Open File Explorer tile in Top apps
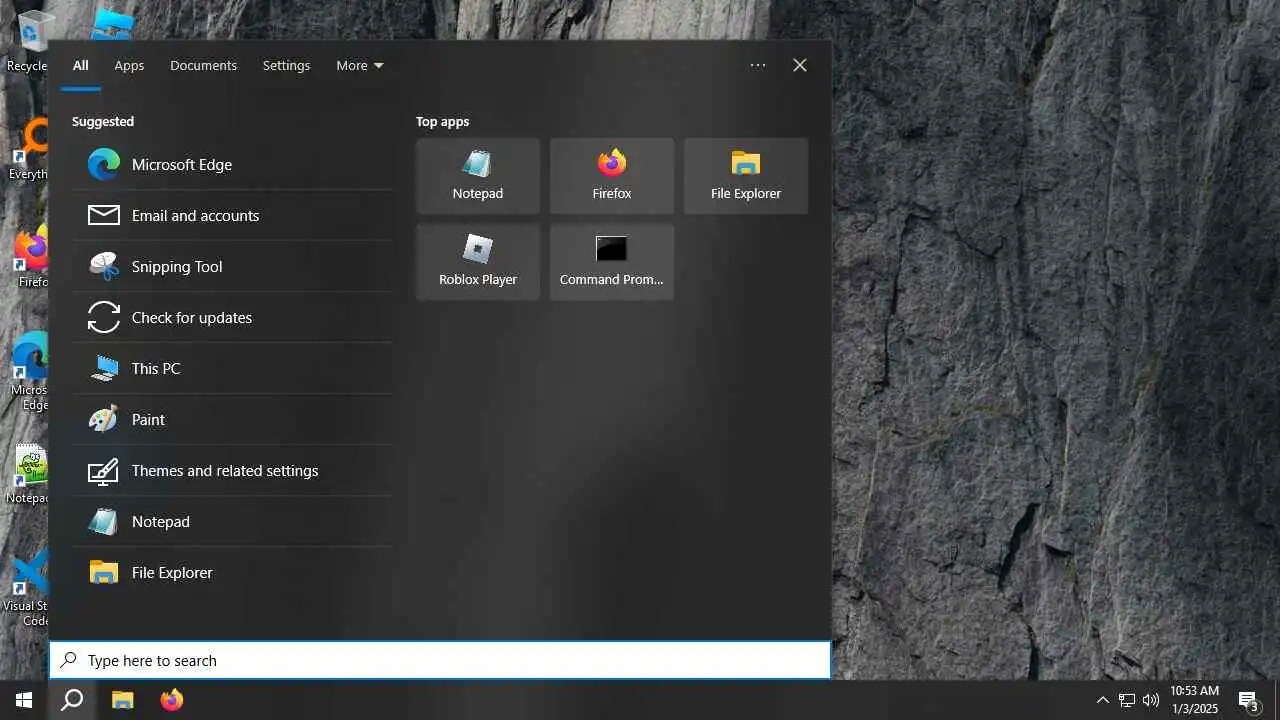 click(x=746, y=176)
